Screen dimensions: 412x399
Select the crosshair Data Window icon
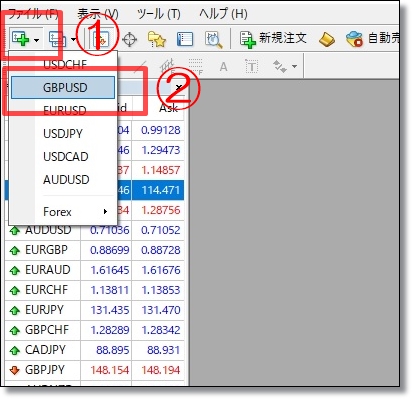click(x=129, y=39)
